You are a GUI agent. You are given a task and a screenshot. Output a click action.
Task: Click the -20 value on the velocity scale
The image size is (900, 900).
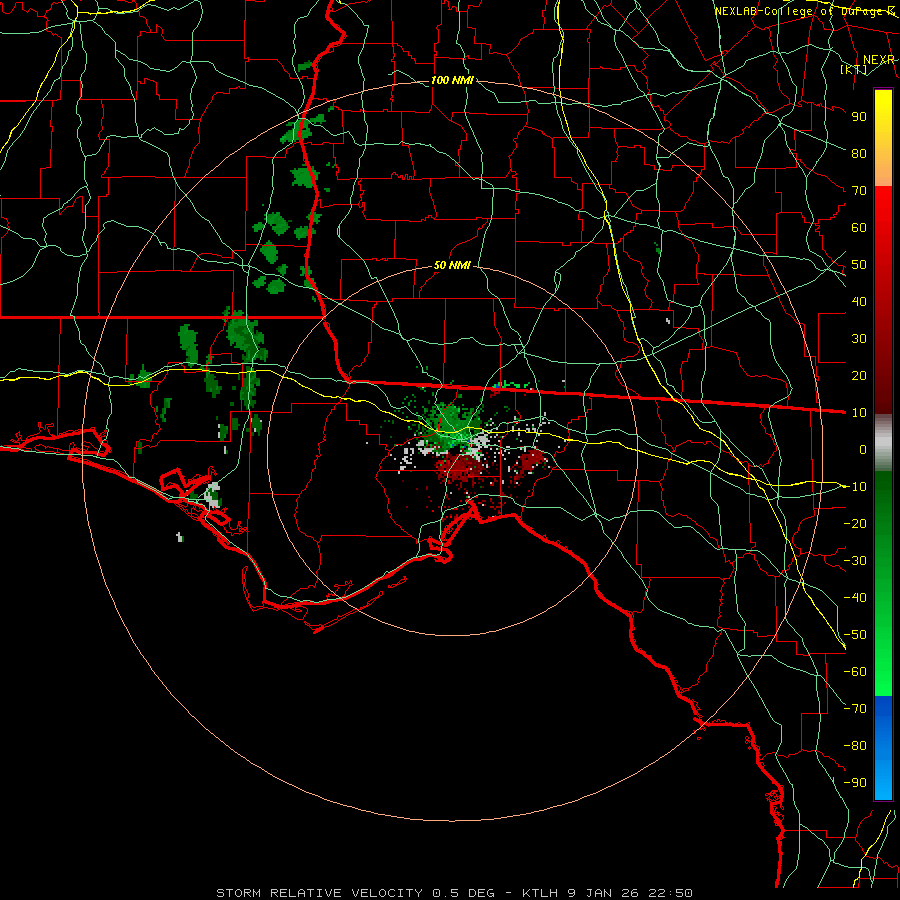point(855,524)
